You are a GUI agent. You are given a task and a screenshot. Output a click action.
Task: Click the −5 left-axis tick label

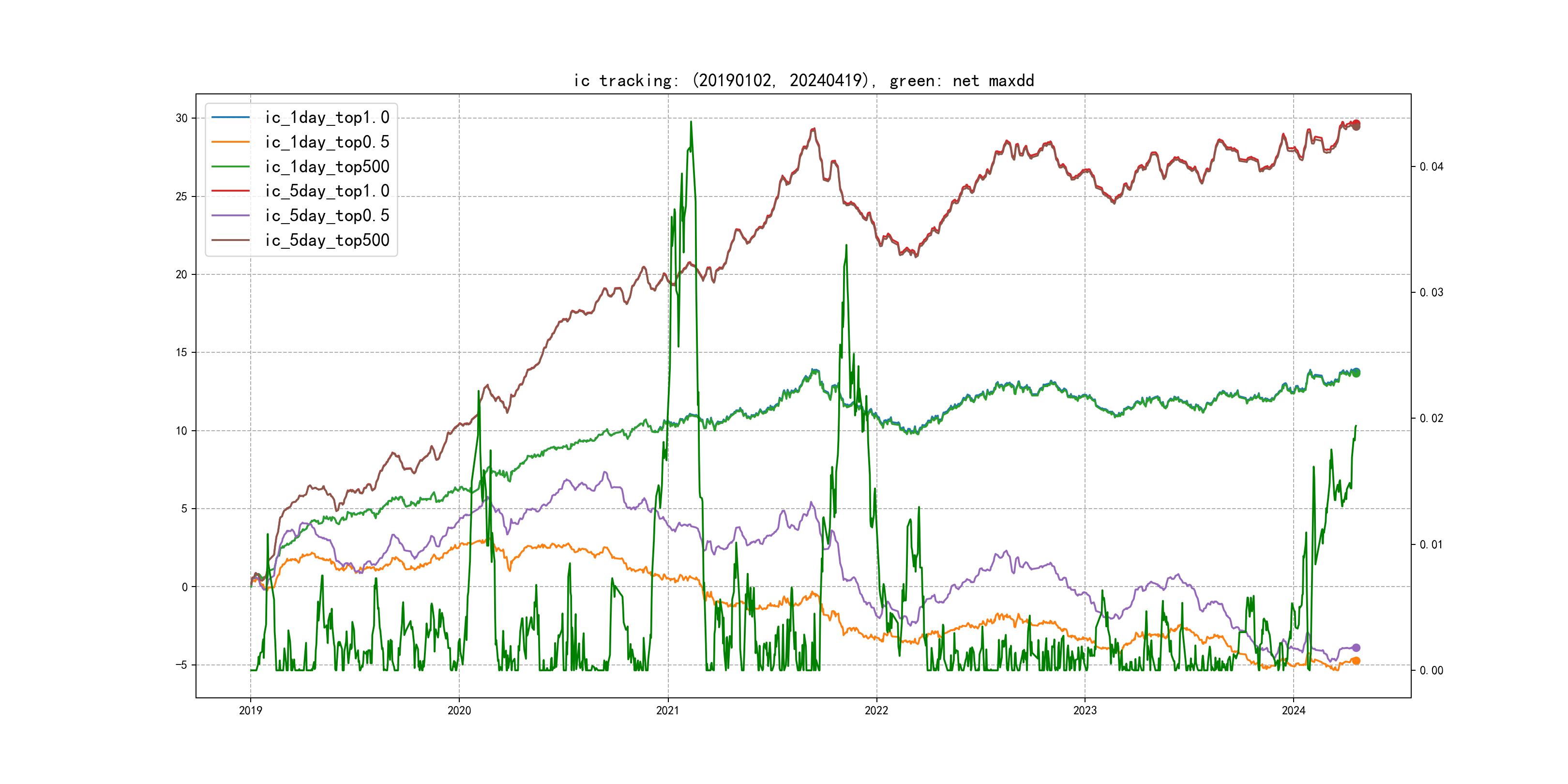coord(181,664)
